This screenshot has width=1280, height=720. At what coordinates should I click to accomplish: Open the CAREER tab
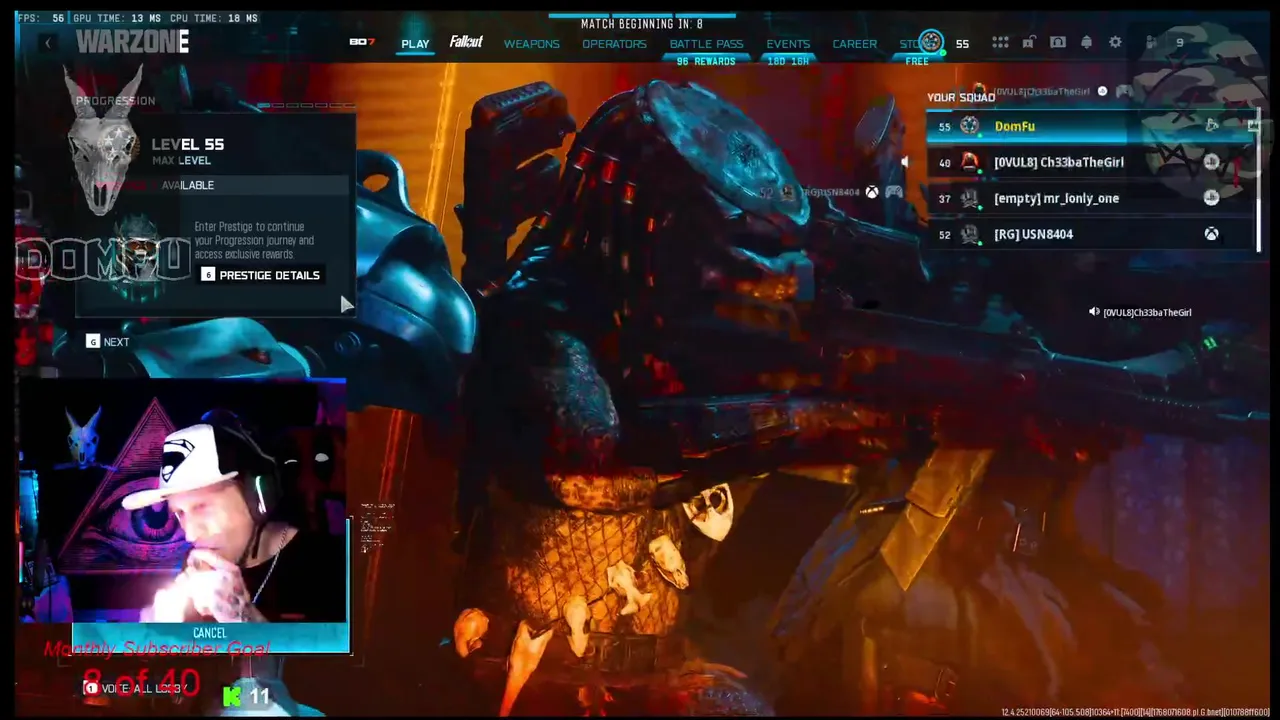[854, 44]
